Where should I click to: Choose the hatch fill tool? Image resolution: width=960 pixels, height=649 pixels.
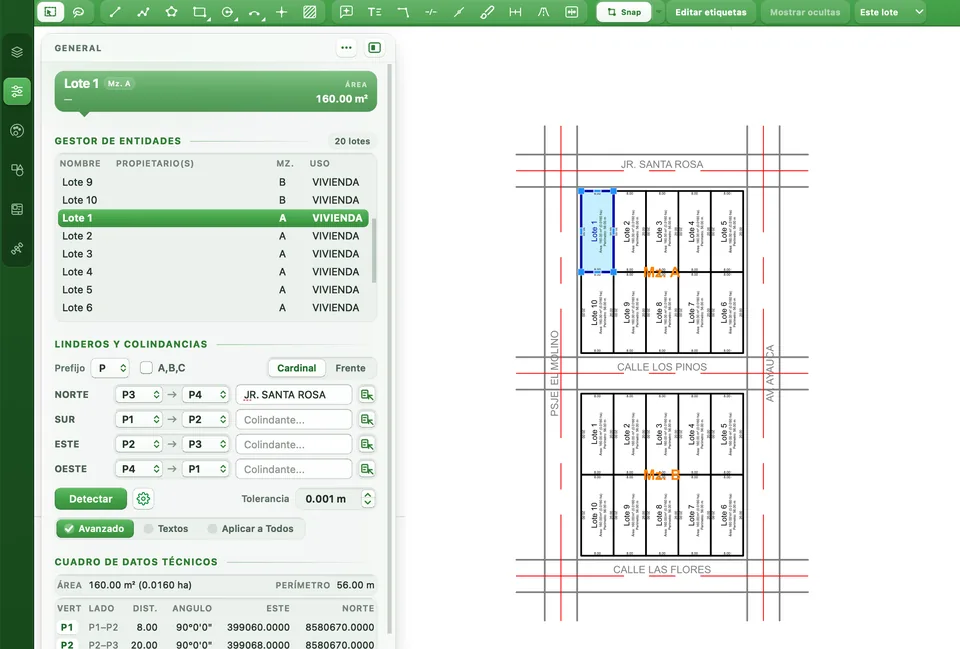tap(310, 12)
